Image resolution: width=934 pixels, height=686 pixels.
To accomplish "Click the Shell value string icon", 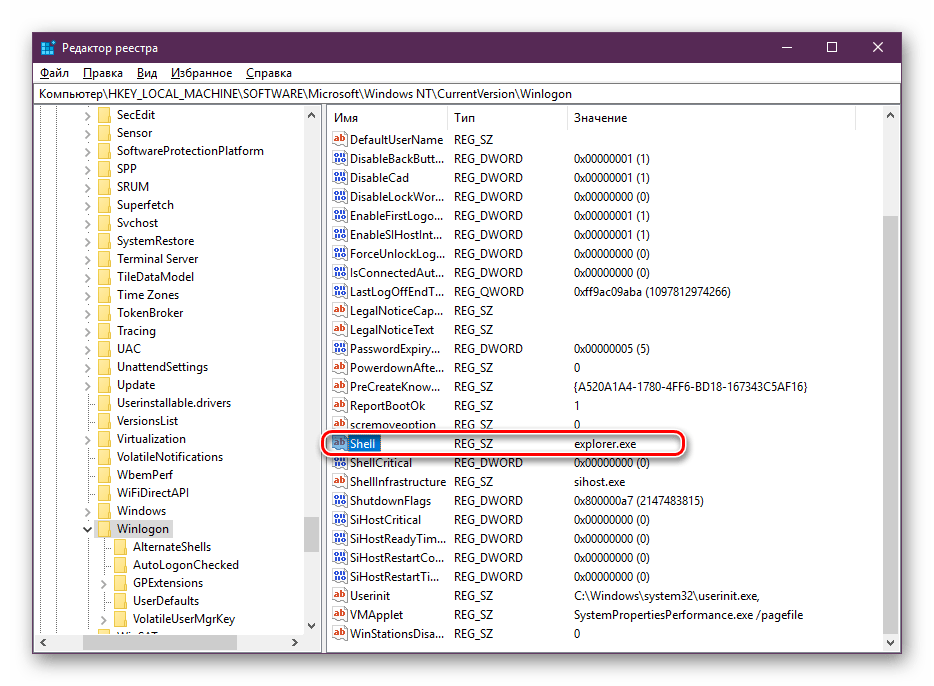I will [x=339, y=444].
